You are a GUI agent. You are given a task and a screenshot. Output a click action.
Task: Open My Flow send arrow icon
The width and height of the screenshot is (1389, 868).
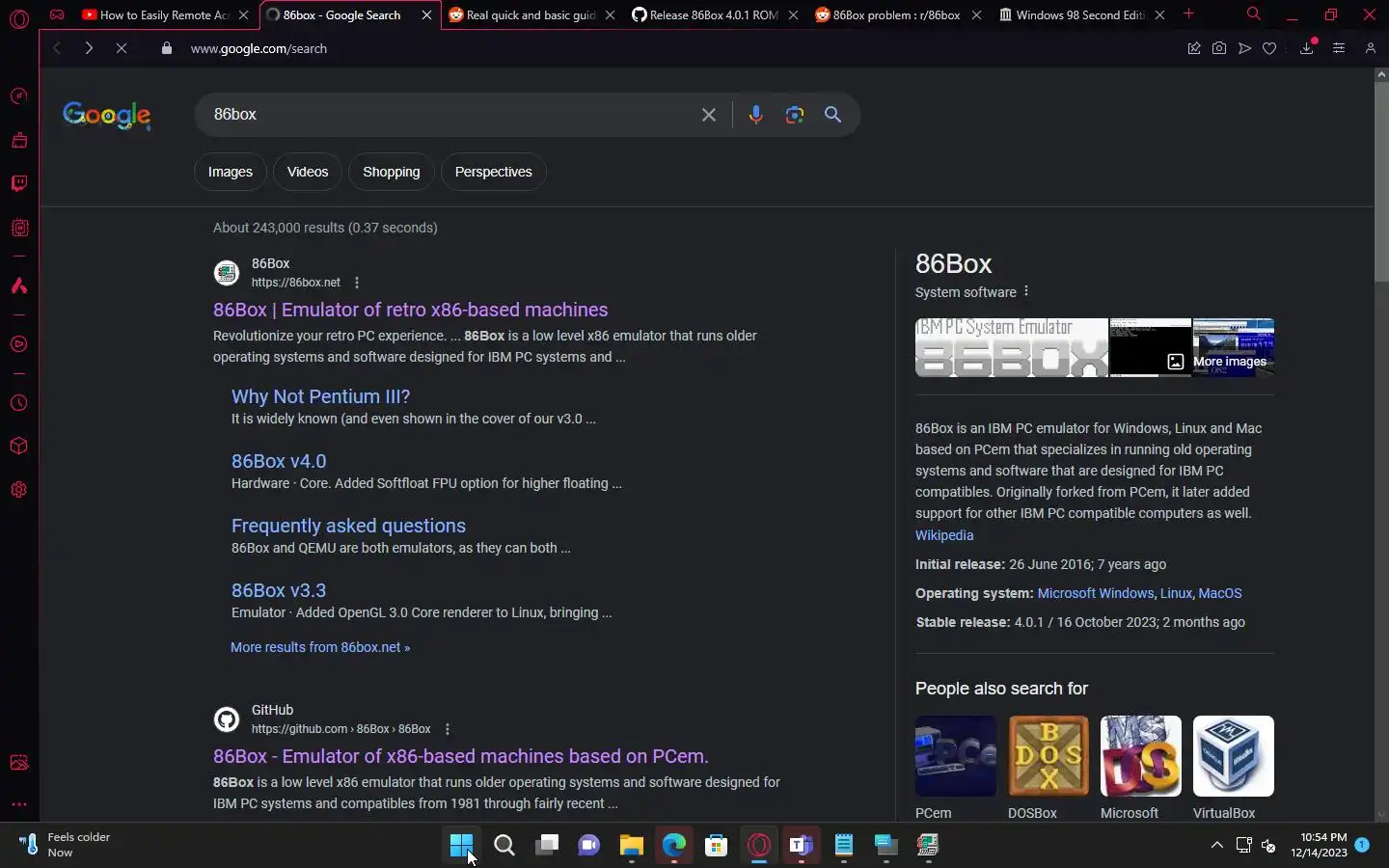(x=1244, y=48)
